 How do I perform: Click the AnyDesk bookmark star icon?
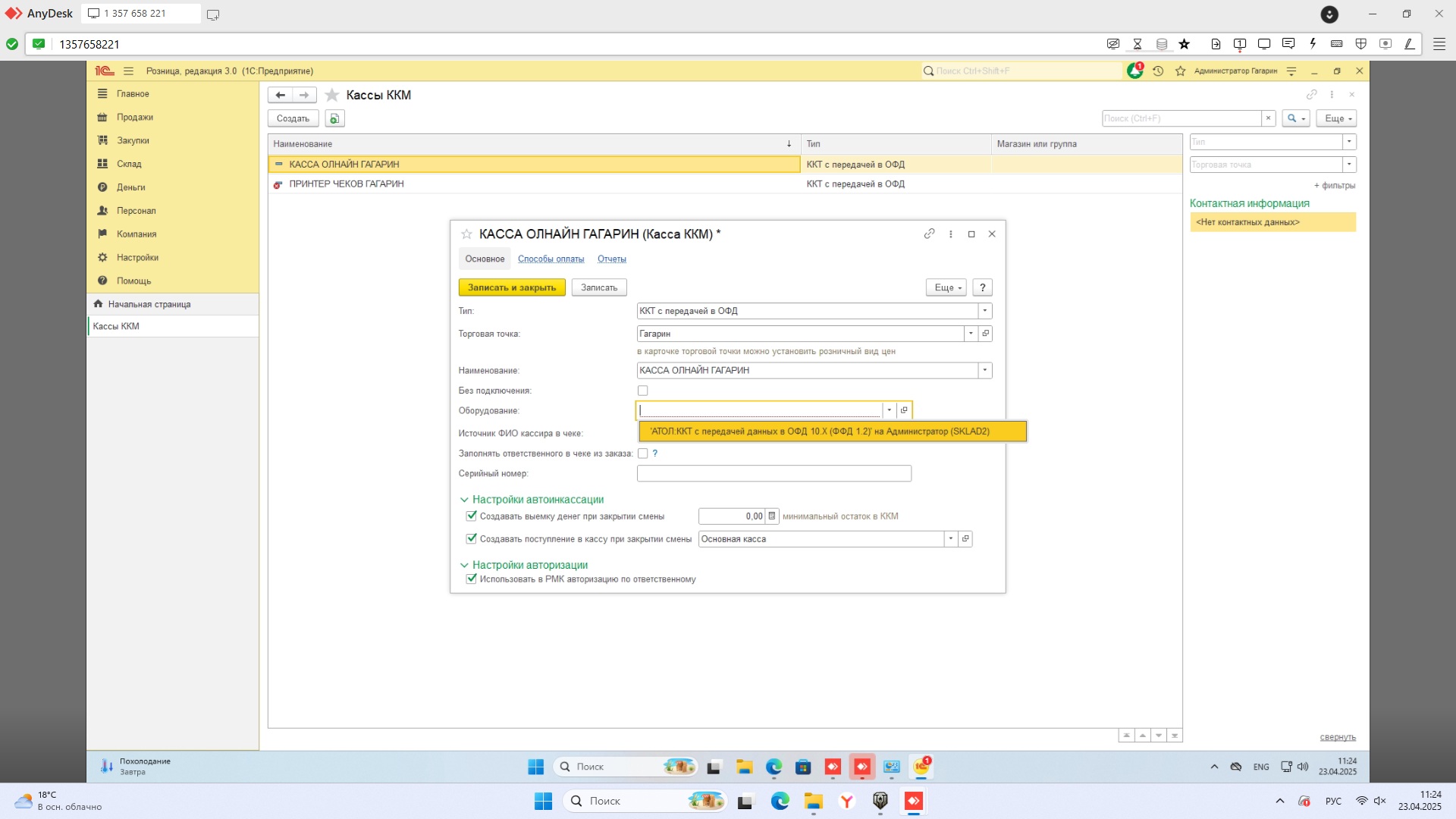click(1185, 44)
